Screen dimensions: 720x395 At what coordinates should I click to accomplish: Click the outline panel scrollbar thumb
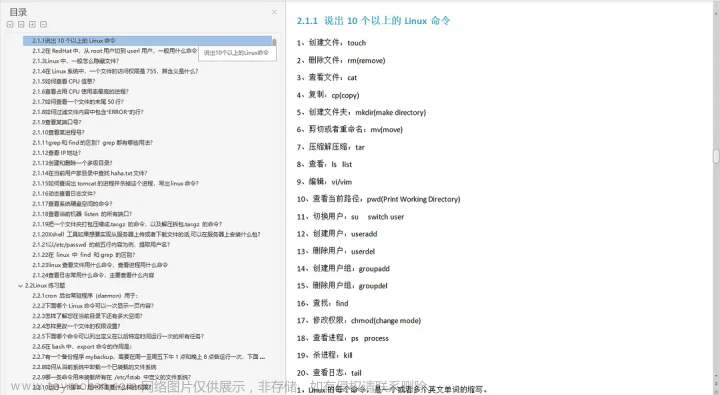tap(274, 42)
